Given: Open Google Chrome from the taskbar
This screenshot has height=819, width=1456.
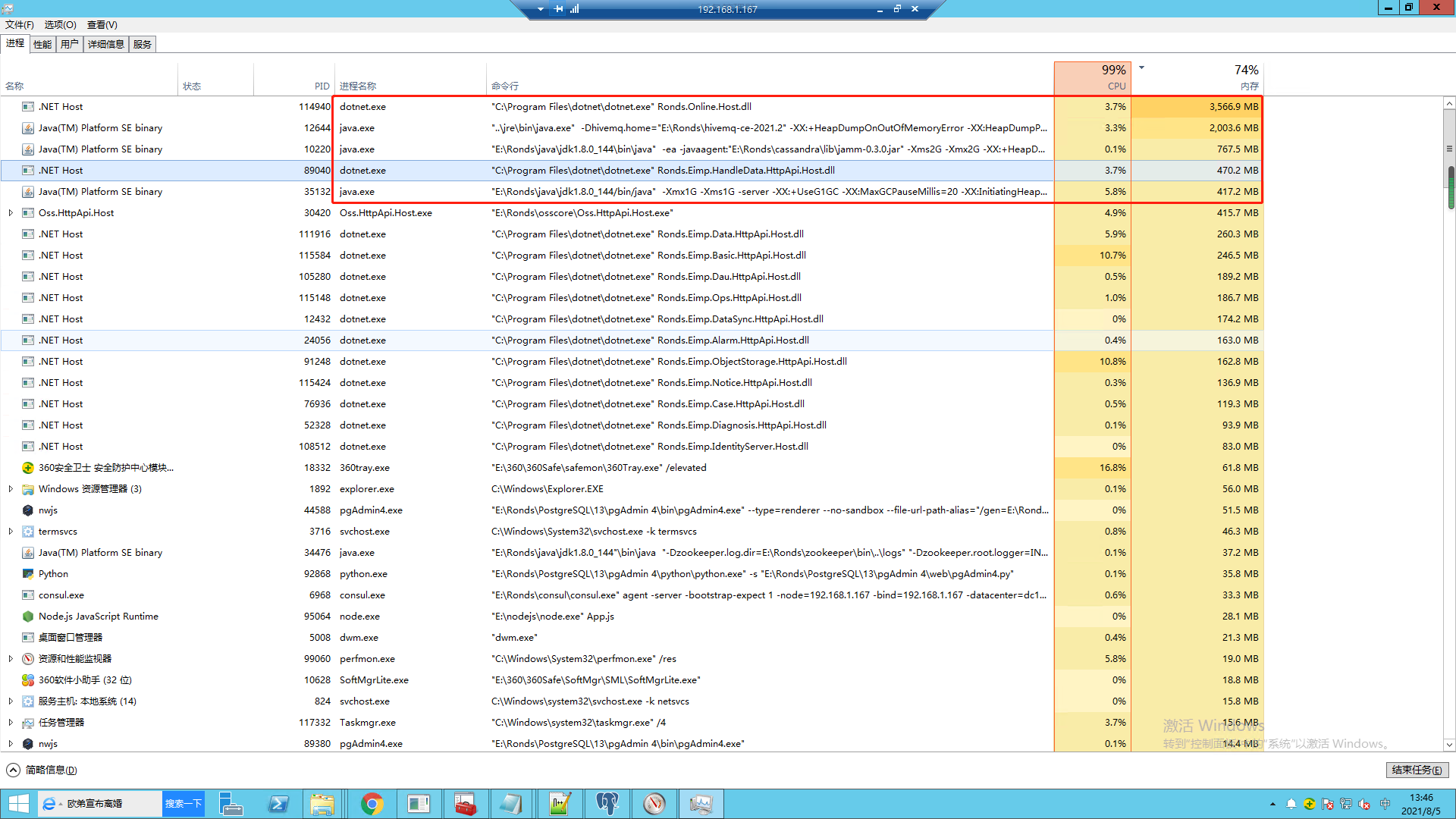Looking at the screenshot, I should coord(372,804).
